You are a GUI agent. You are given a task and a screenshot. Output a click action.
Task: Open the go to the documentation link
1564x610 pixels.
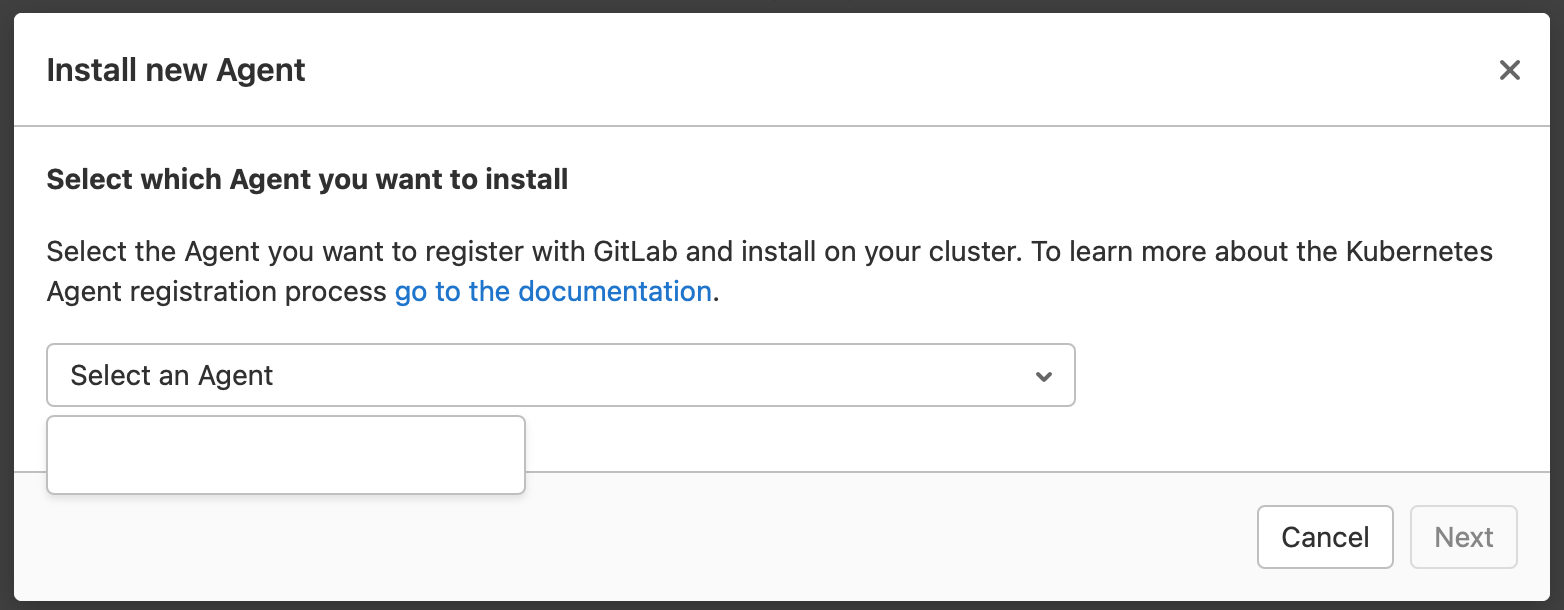[x=553, y=292]
